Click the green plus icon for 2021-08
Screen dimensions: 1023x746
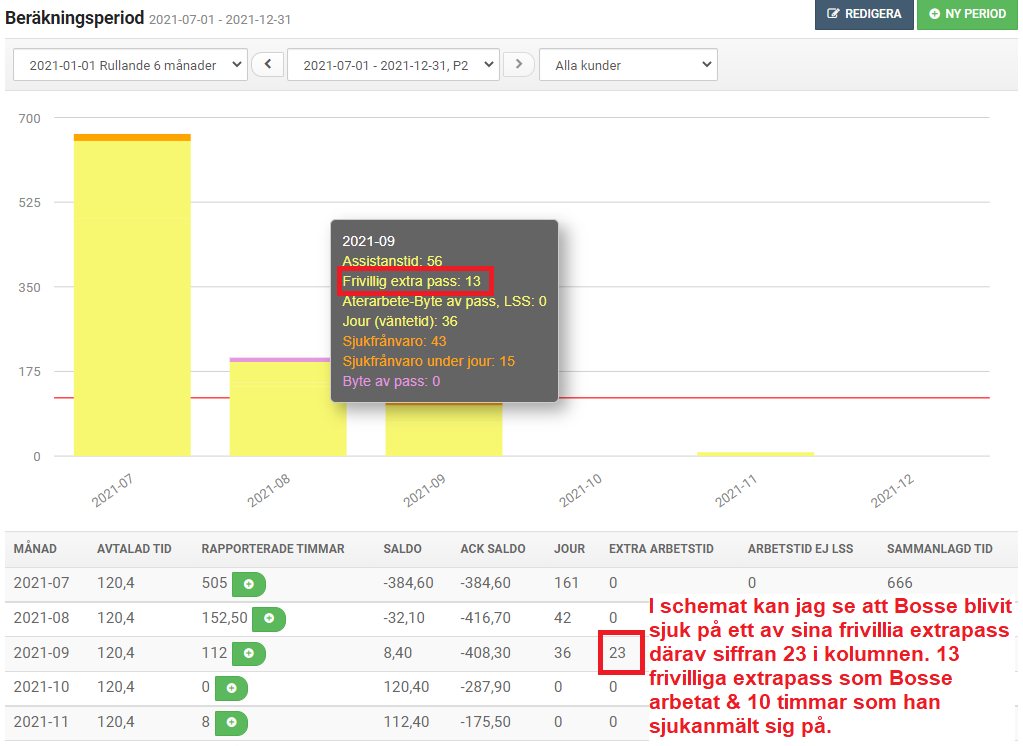(x=269, y=619)
